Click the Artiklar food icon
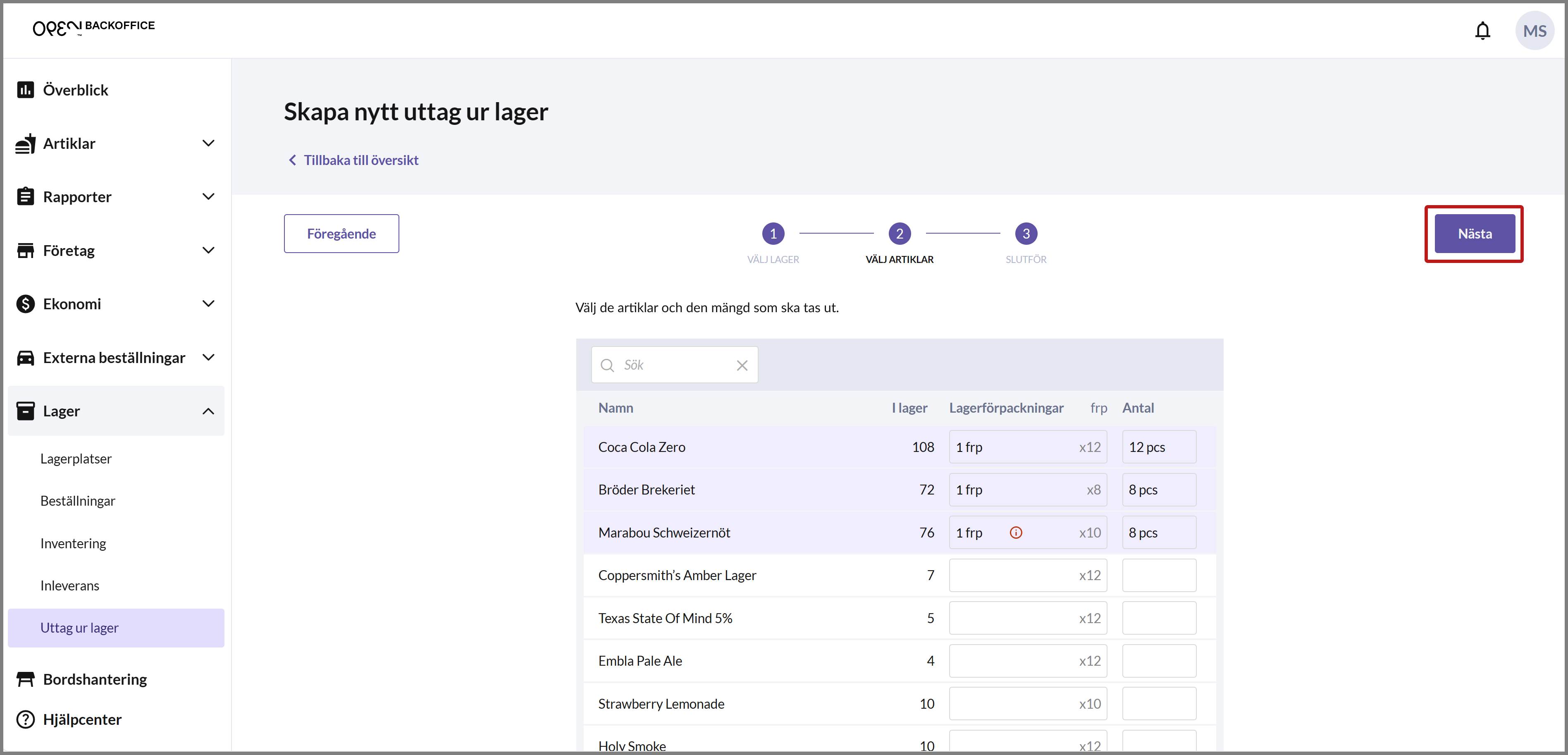This screenshot has width=1568, height=755. (x=26, y=144)
